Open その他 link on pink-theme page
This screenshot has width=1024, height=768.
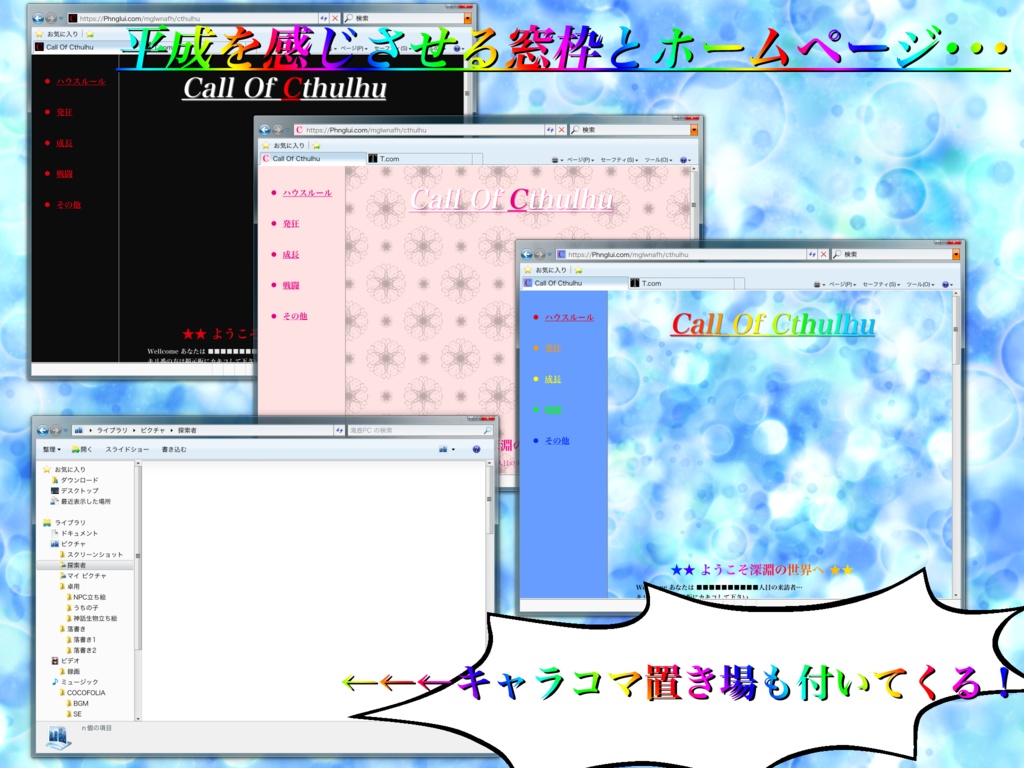[x=295, y=316]
